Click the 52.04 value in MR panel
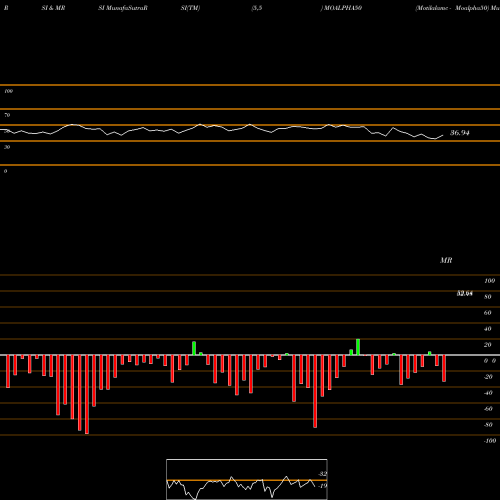 click(x=465, y=294)
